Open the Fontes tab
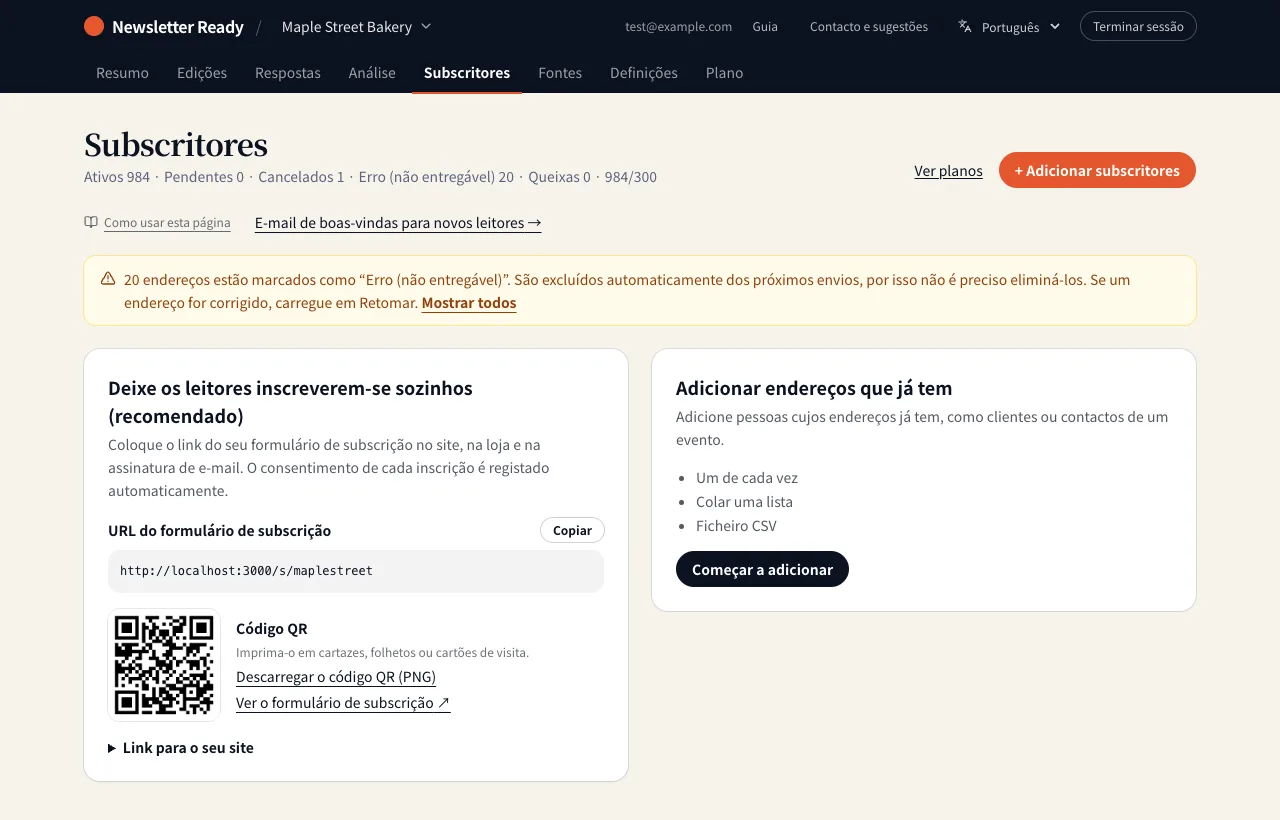Viewport: 1280px width, 820px height. [560, 72]
